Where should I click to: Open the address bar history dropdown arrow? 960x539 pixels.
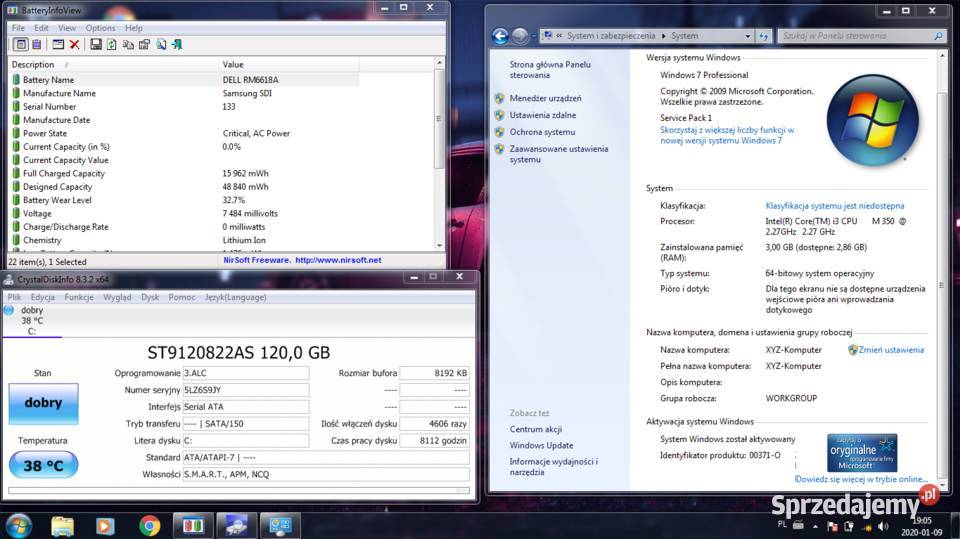click(x=748, y=36)
